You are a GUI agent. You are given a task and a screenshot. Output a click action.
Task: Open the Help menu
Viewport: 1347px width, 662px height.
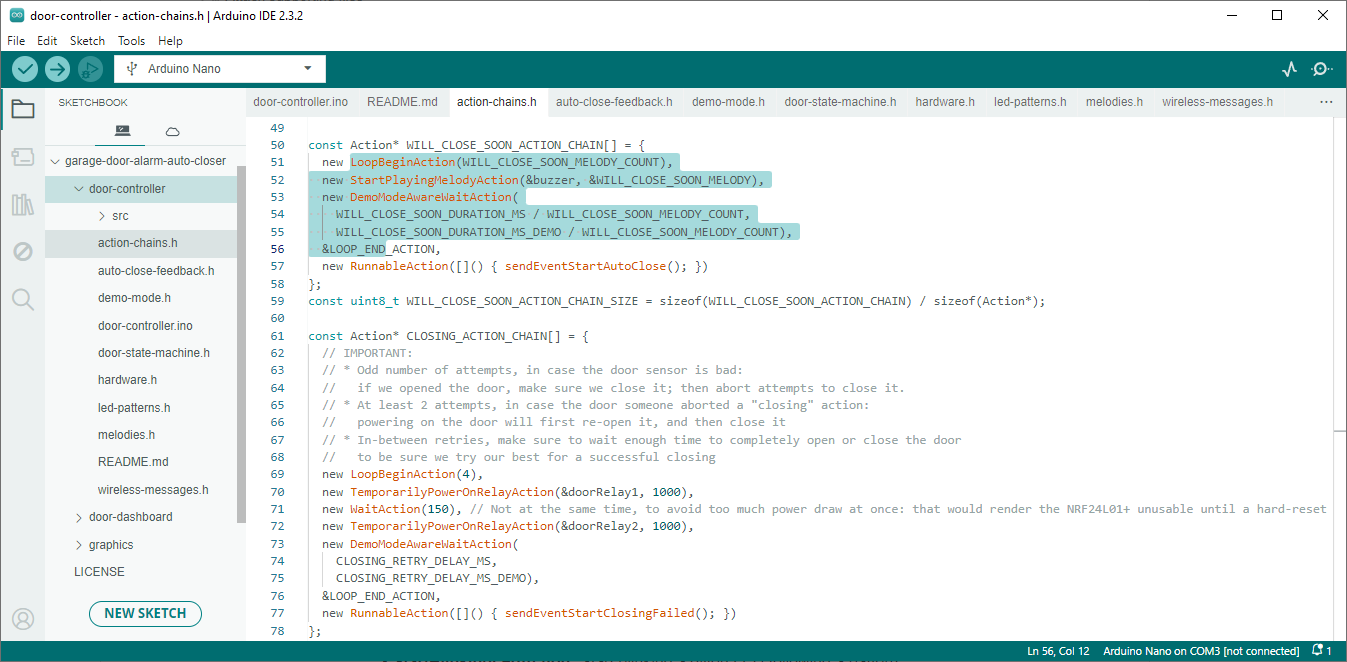pos(170,41)
